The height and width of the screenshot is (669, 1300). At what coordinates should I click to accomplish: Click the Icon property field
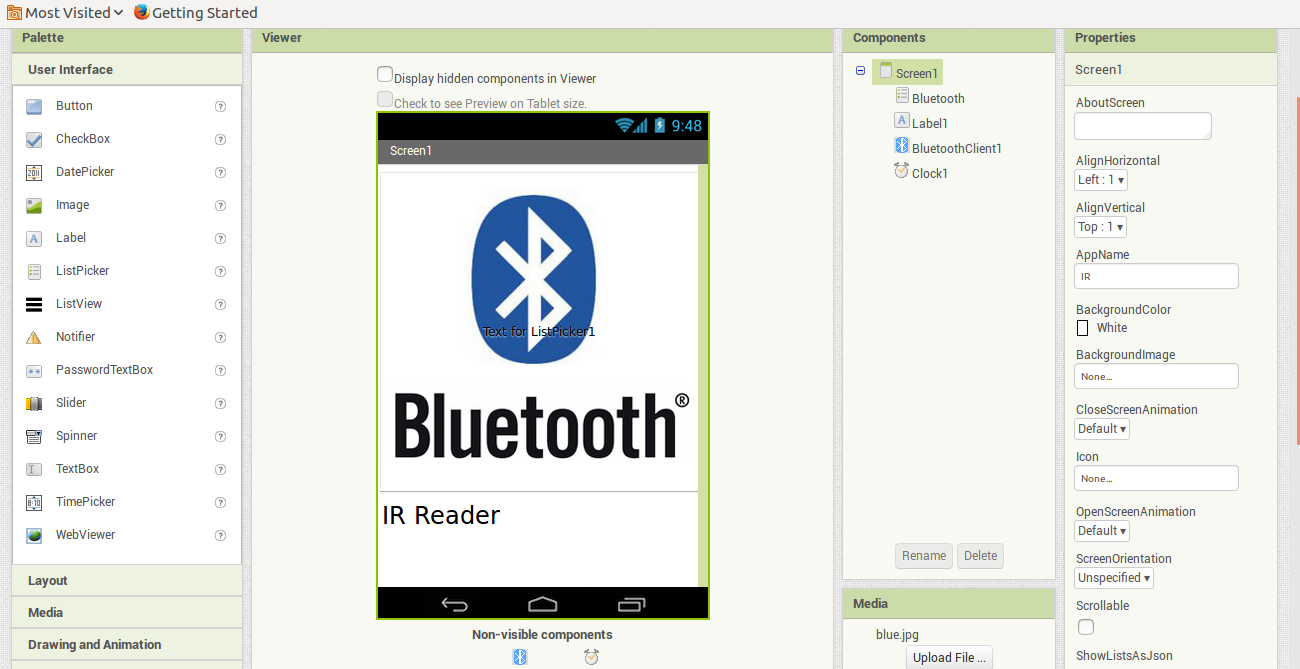coord(1156,478)
